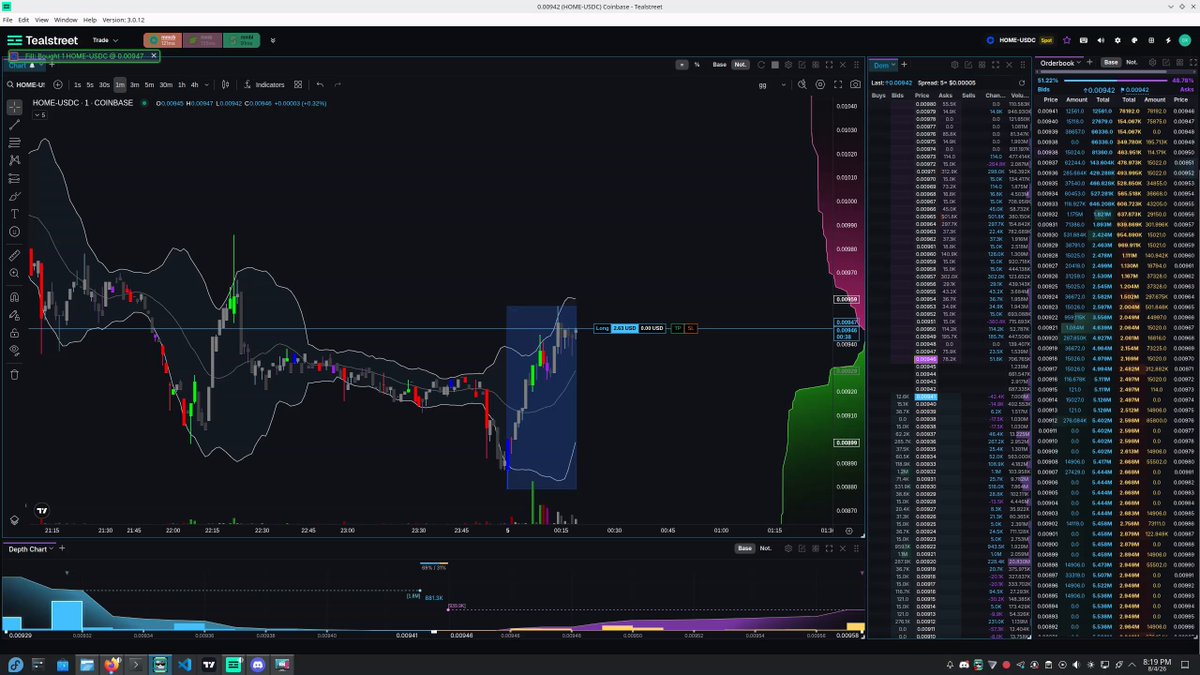Click the TP button on the Long position
The width and height of the screenshot is (1200, 675).
pyautogui.click(x=677, y=328)
